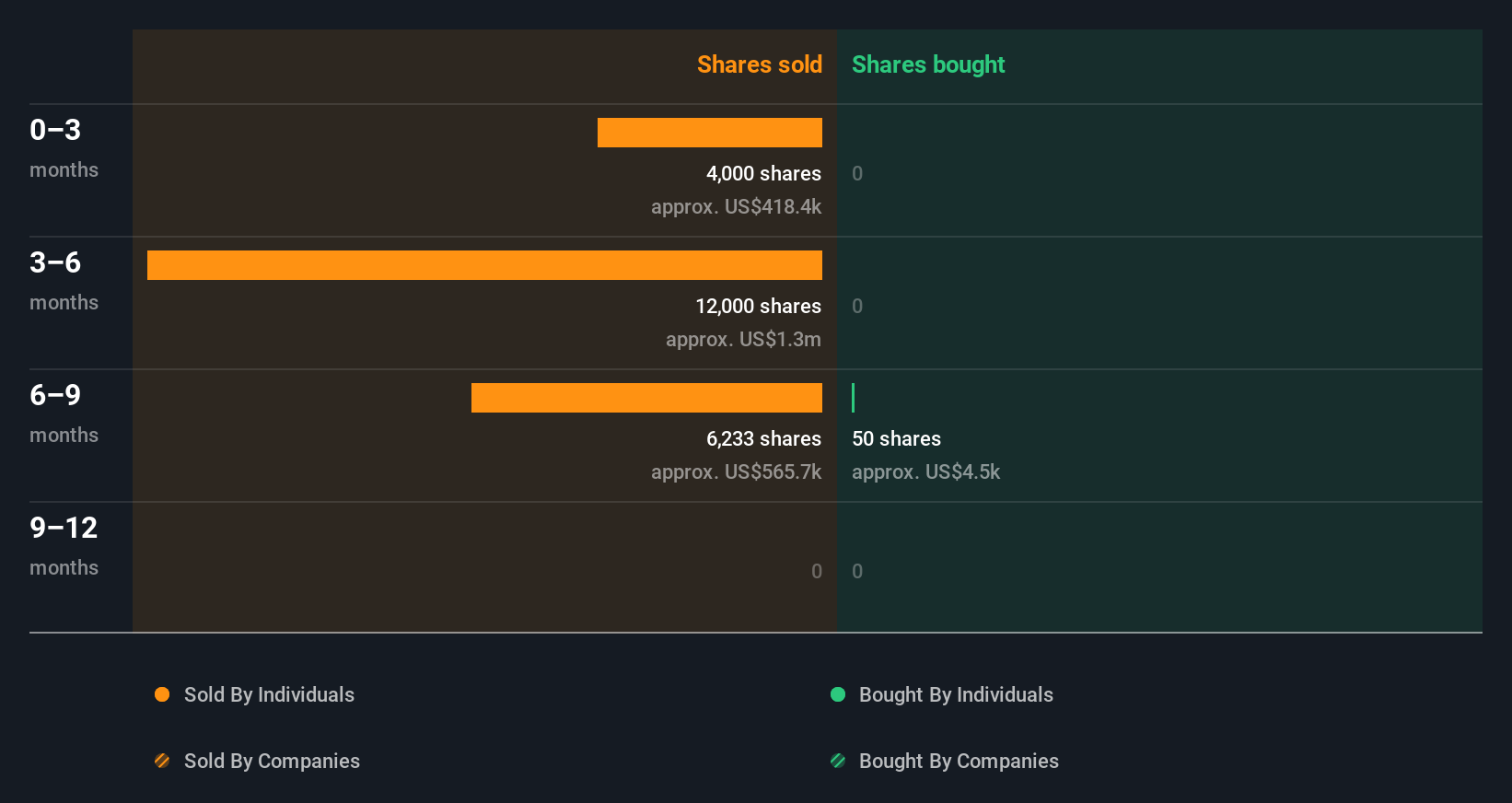
Task: Select the 6–9 months orange sold bar
Action: point(646,398)
